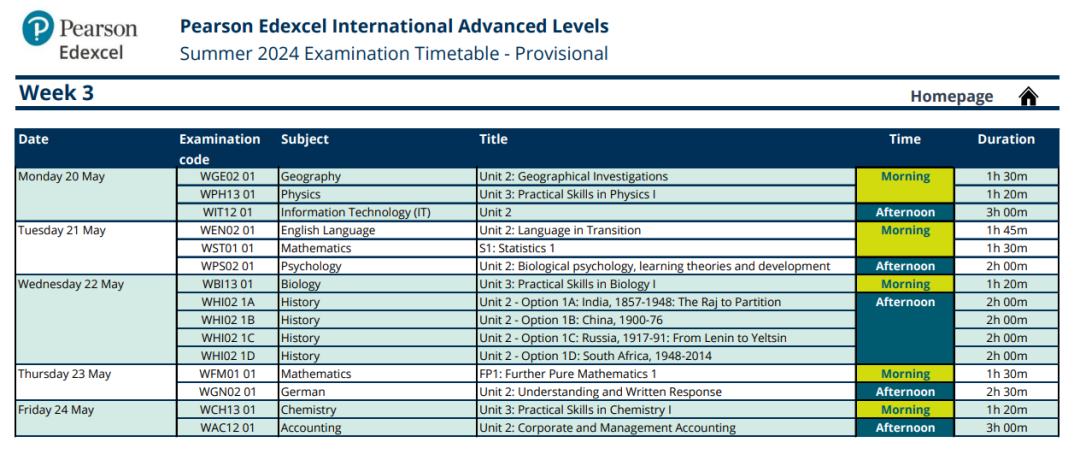Click exam code WCH13 01

[x=227, y=410]
